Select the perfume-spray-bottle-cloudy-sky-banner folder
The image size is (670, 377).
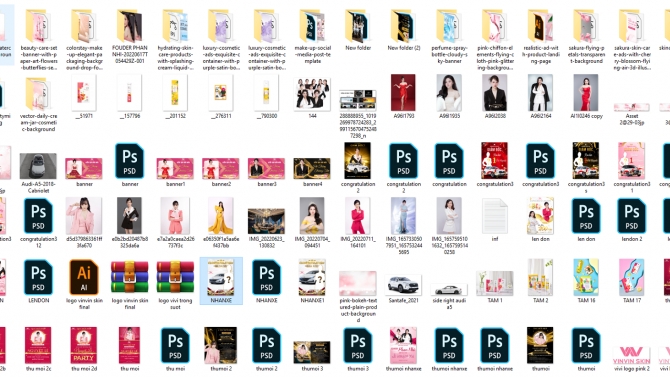coord(449,26)
